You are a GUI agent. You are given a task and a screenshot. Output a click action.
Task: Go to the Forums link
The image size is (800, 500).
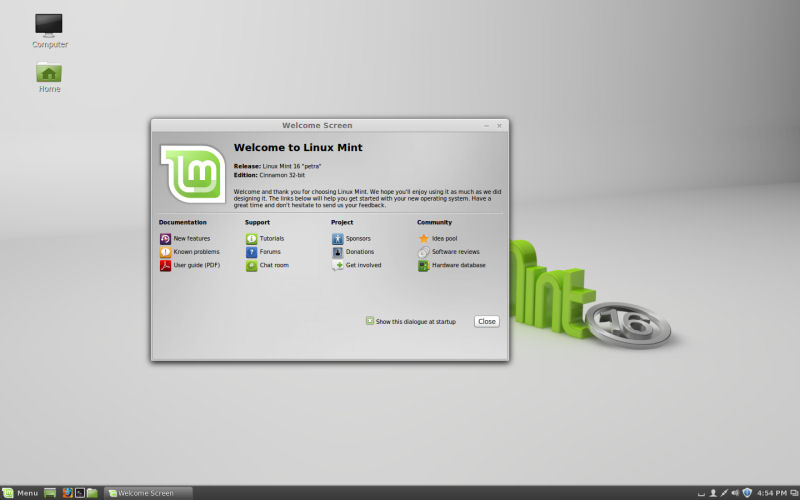click(x=270, y=252)
